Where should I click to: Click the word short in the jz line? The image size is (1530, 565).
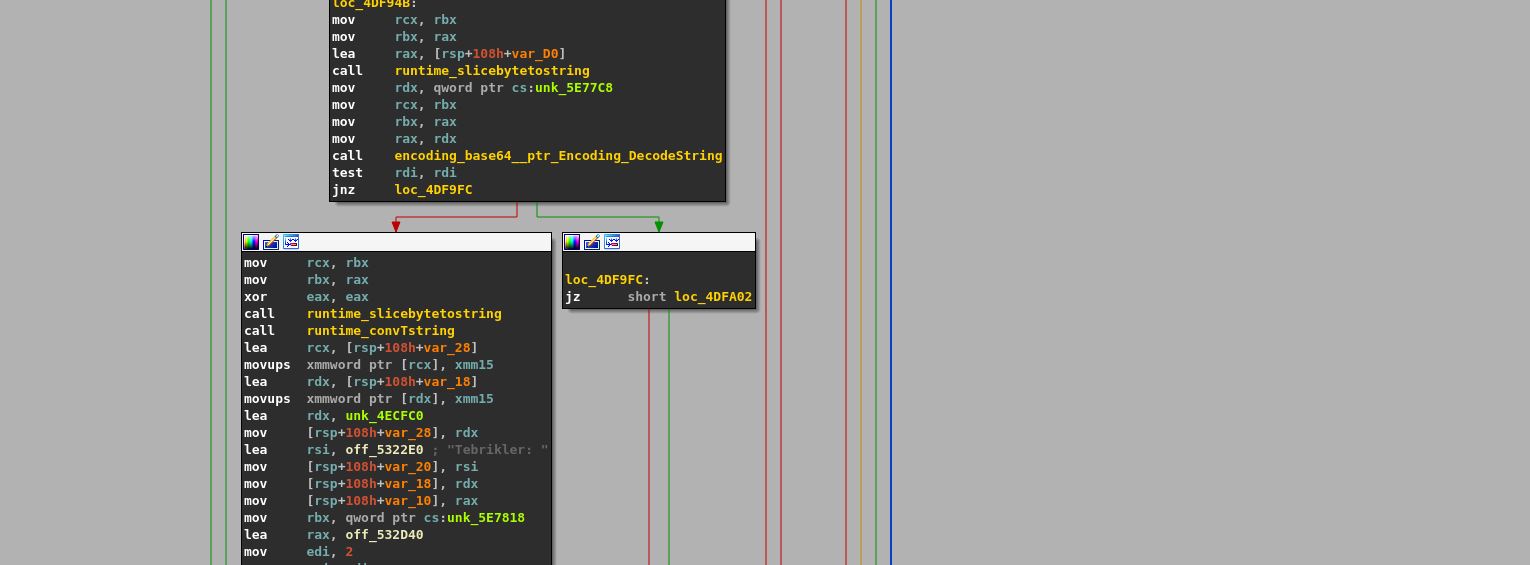click(647, 297)
